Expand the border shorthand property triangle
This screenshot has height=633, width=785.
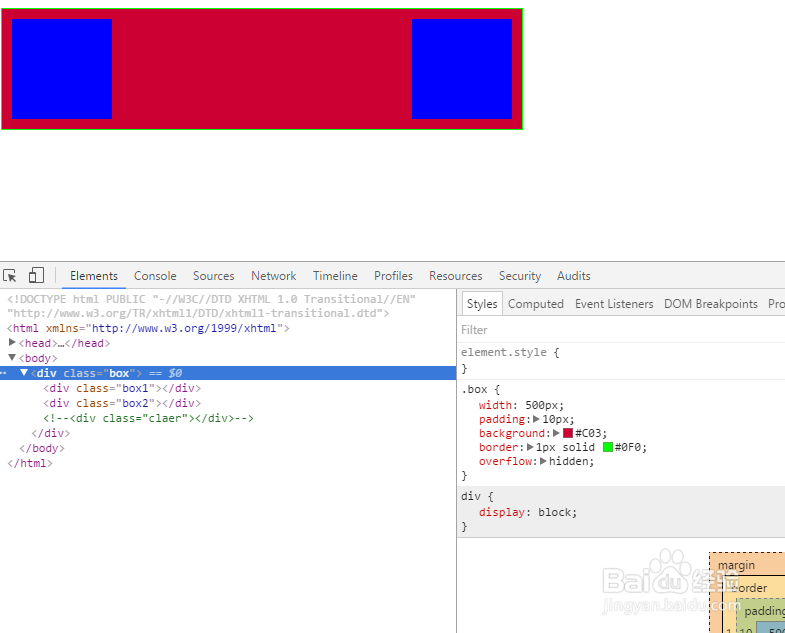point(530,447)
